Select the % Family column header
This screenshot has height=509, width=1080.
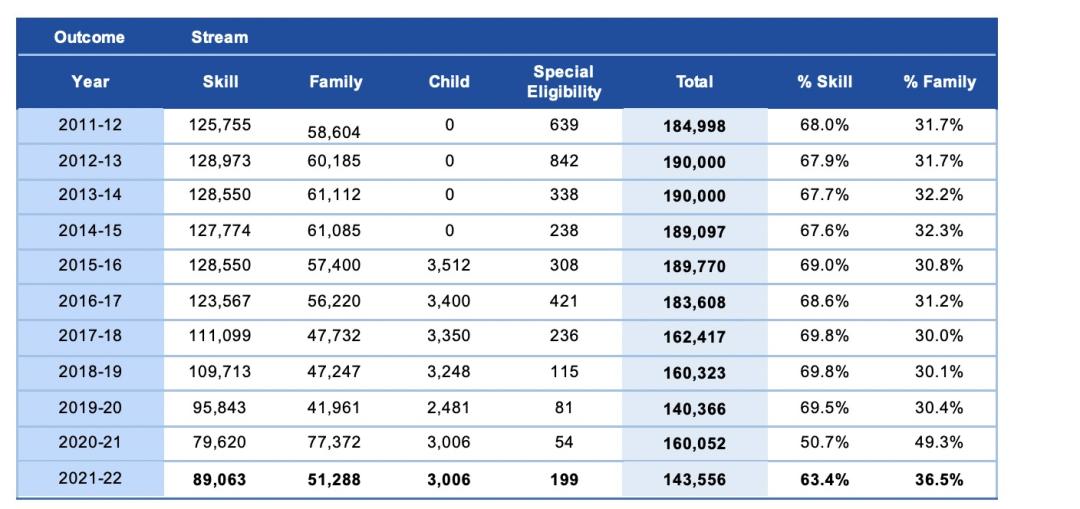point(939,82)
